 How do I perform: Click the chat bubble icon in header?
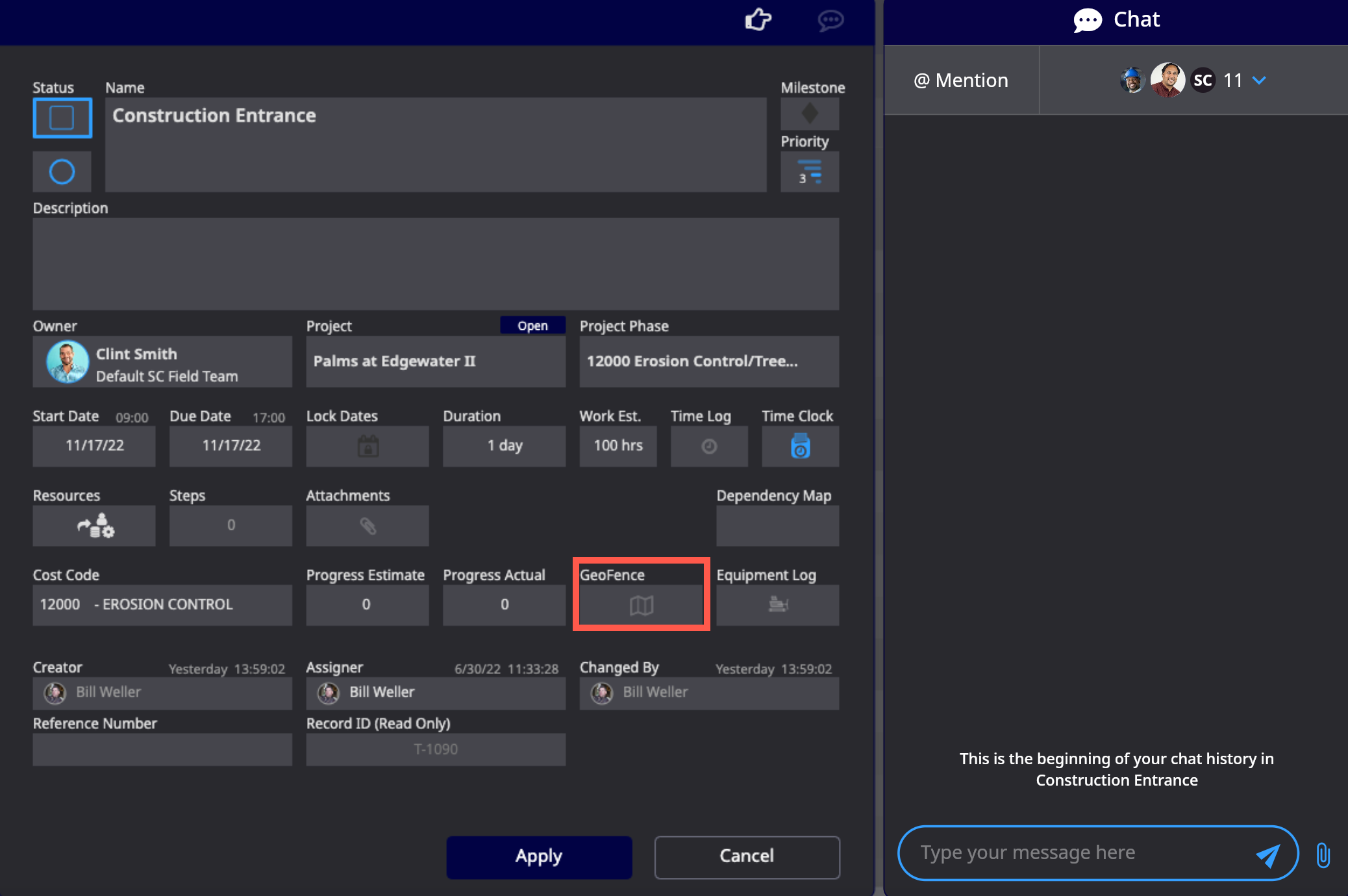[830, 20]
